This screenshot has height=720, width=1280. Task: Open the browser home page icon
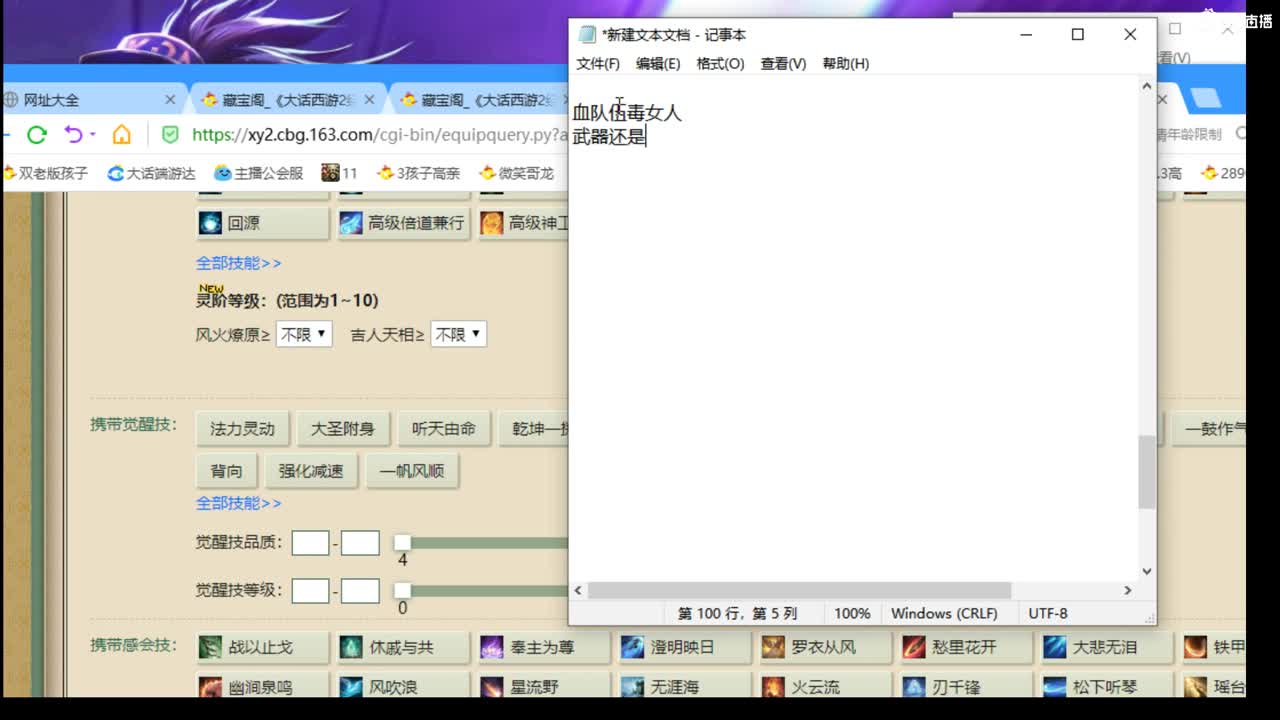(121, 134)
